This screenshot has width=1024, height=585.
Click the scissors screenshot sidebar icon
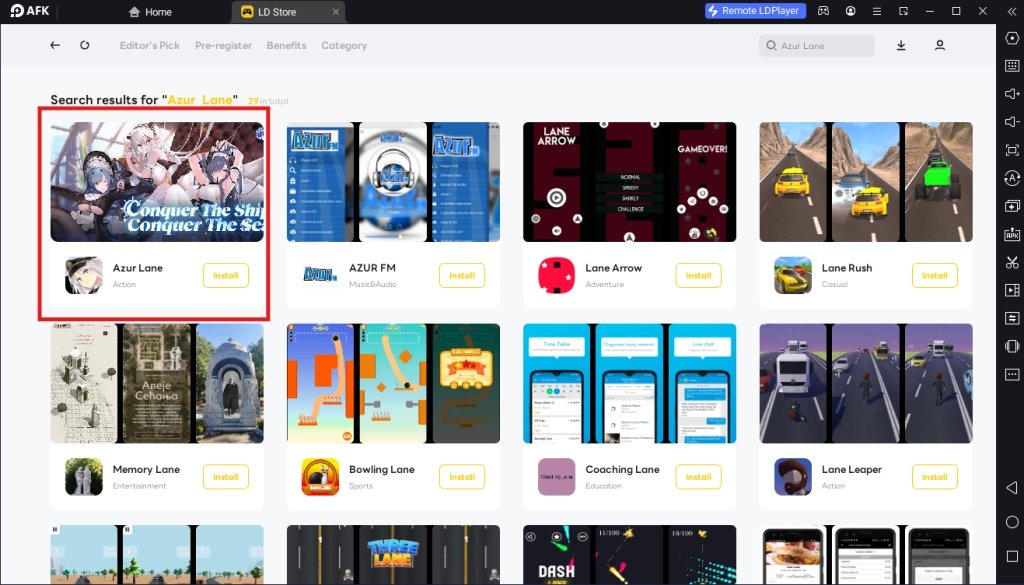tap(1012, 263)
